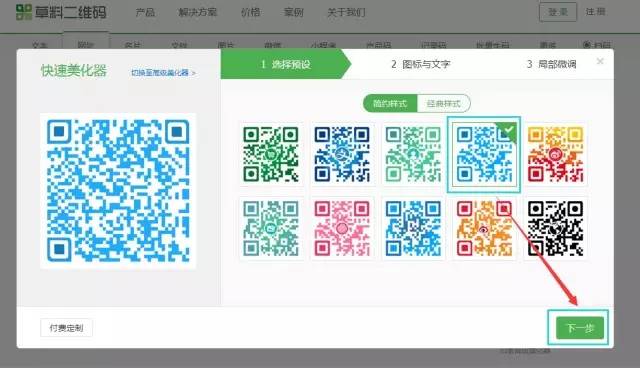Switch to 经典样式 style toggle
The image size is (640, 368).
click(443, 103)
